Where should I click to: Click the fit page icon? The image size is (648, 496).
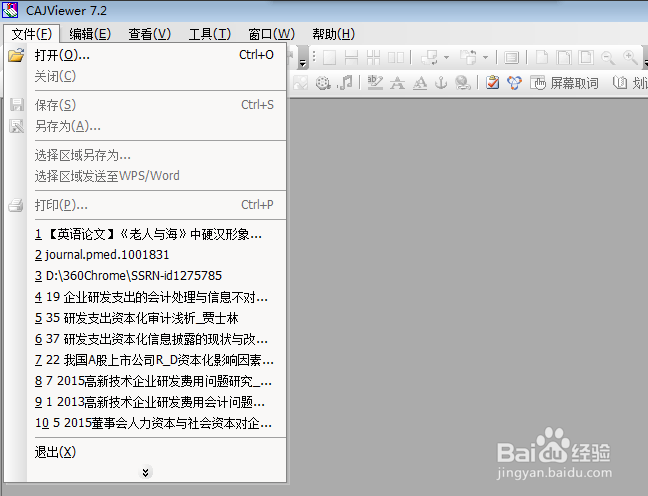click(586, 57)
